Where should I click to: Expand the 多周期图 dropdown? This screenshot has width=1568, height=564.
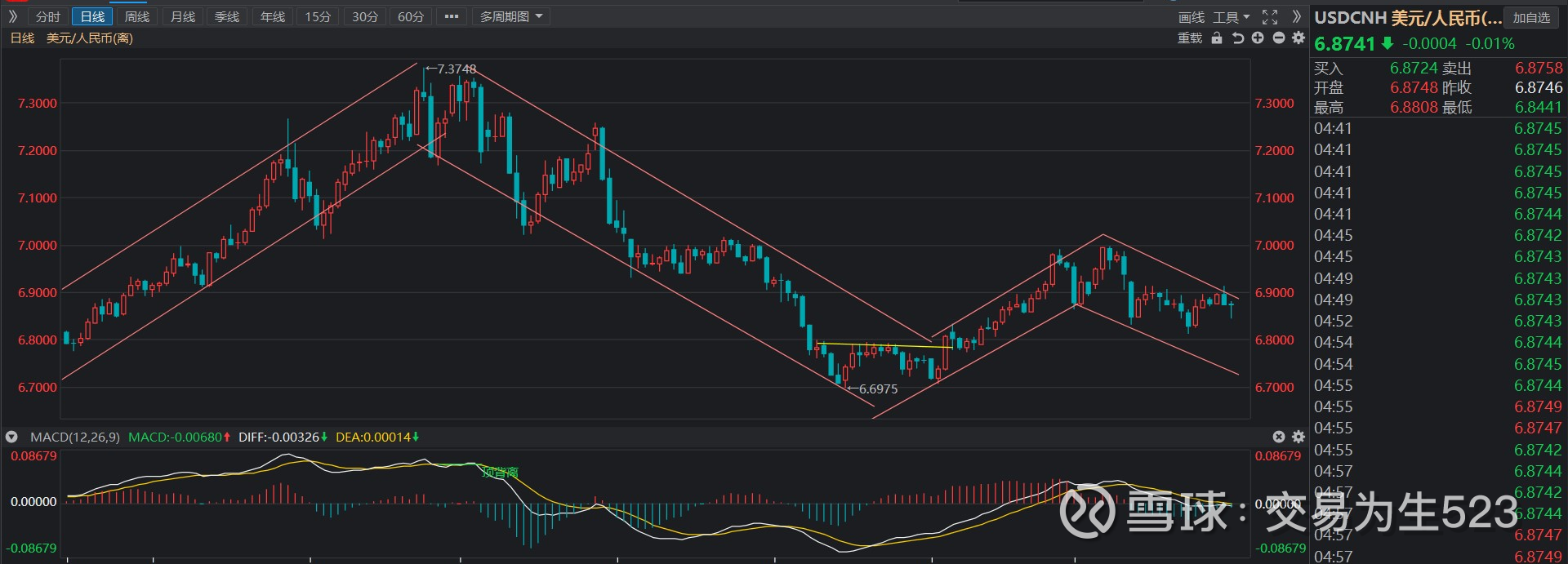point(510,16)
